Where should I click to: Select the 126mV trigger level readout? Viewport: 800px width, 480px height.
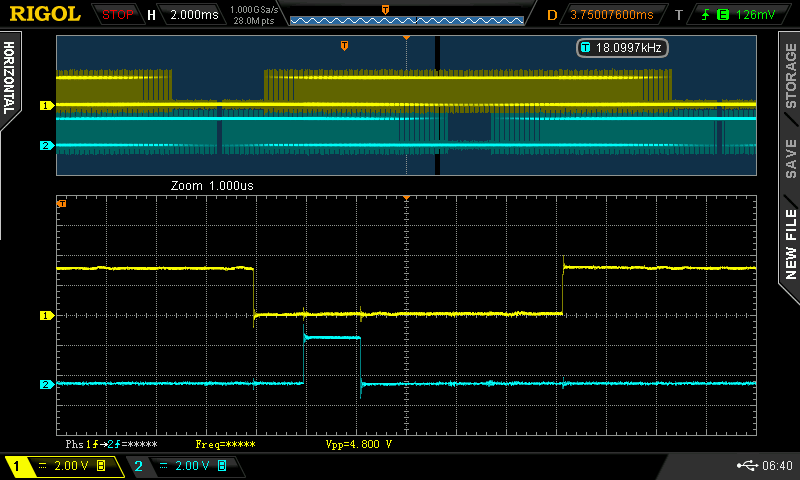point(755,15)
